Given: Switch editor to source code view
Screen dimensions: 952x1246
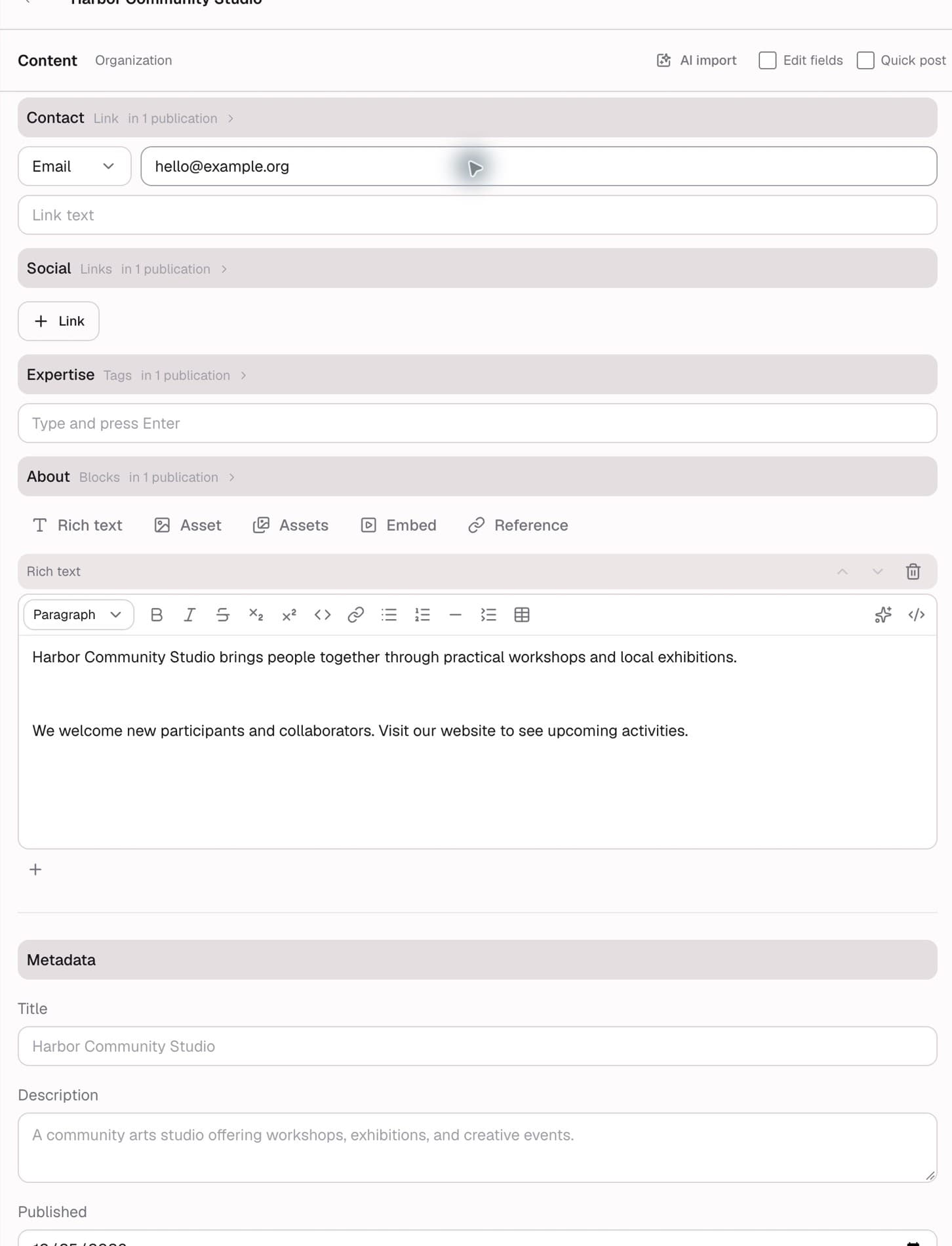Looking at the screenshot, I should point(917,614).
